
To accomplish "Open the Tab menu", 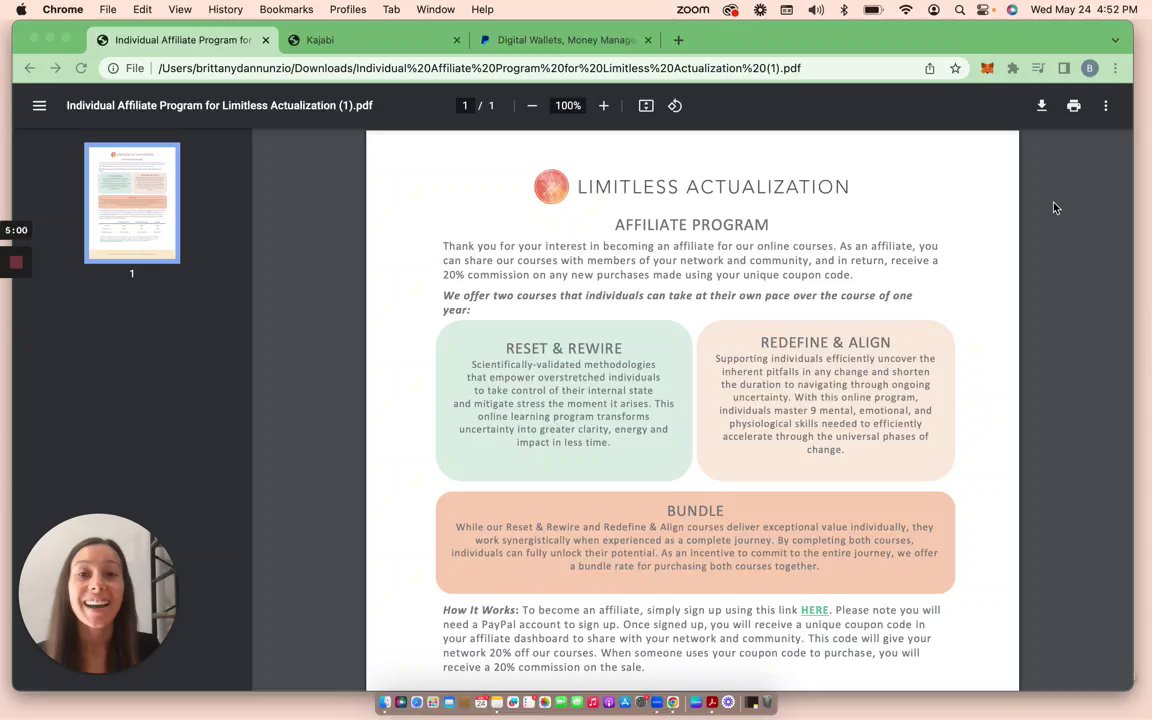I will coord(392,10).
